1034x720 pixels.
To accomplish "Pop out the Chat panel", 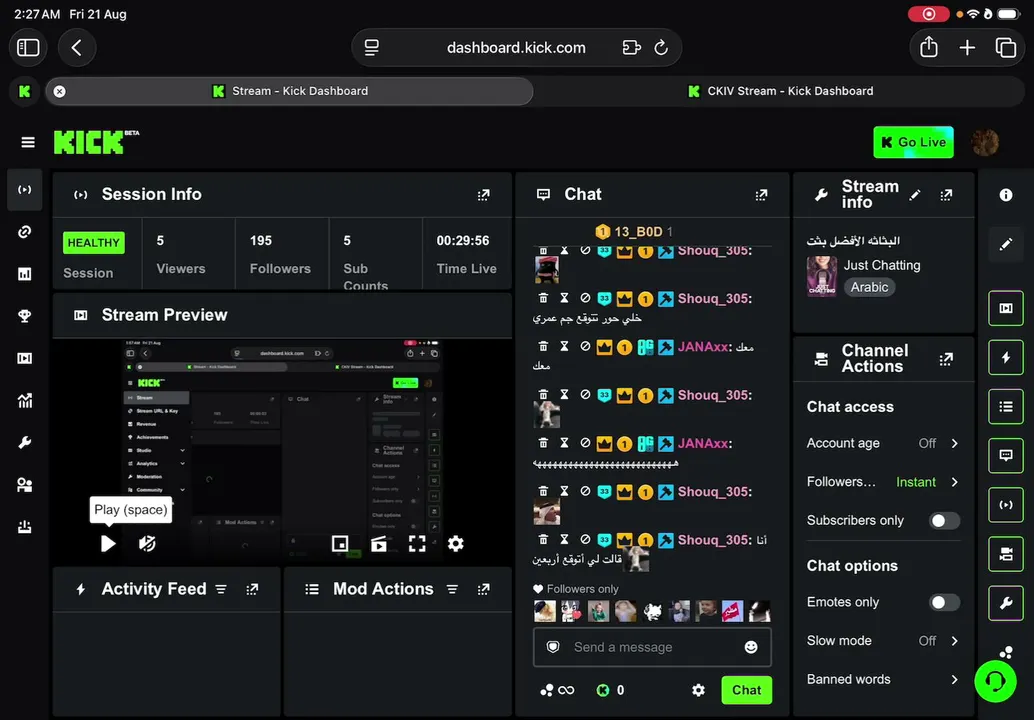I will coord(761,195).
